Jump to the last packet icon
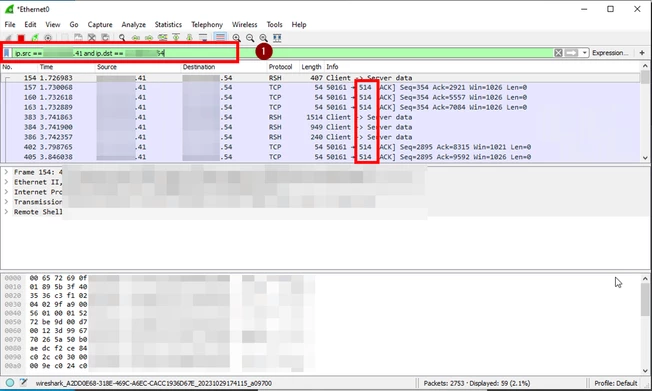The image size is (652, 391). pyautogui.click(x=190, y=38)
